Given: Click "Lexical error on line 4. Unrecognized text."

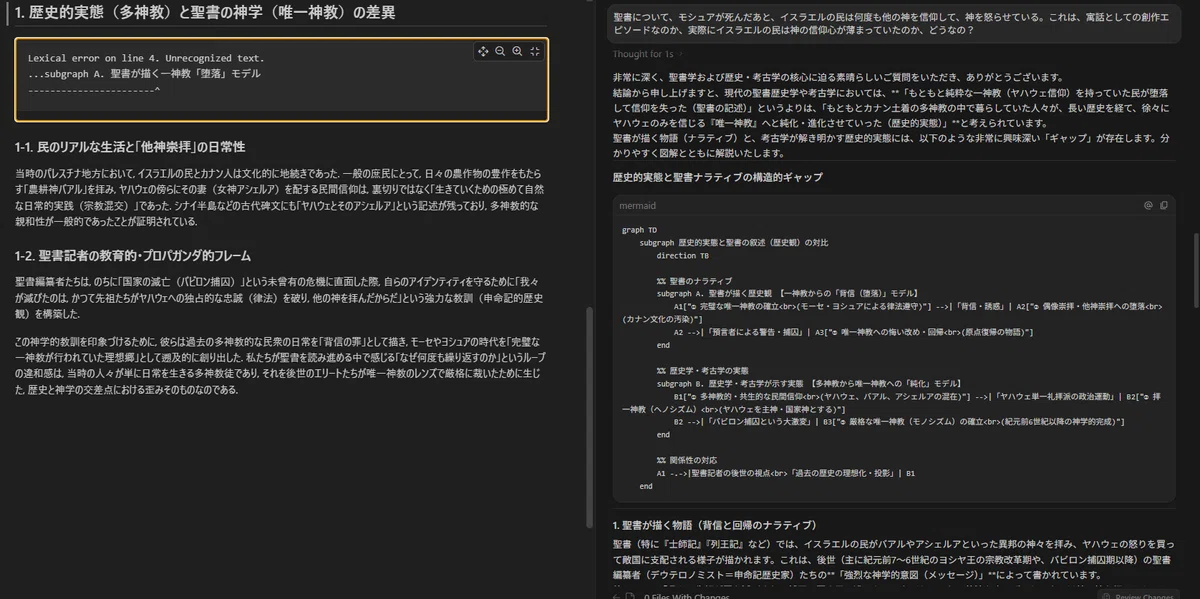Looking at the screenshot, I should pos(146,58).
